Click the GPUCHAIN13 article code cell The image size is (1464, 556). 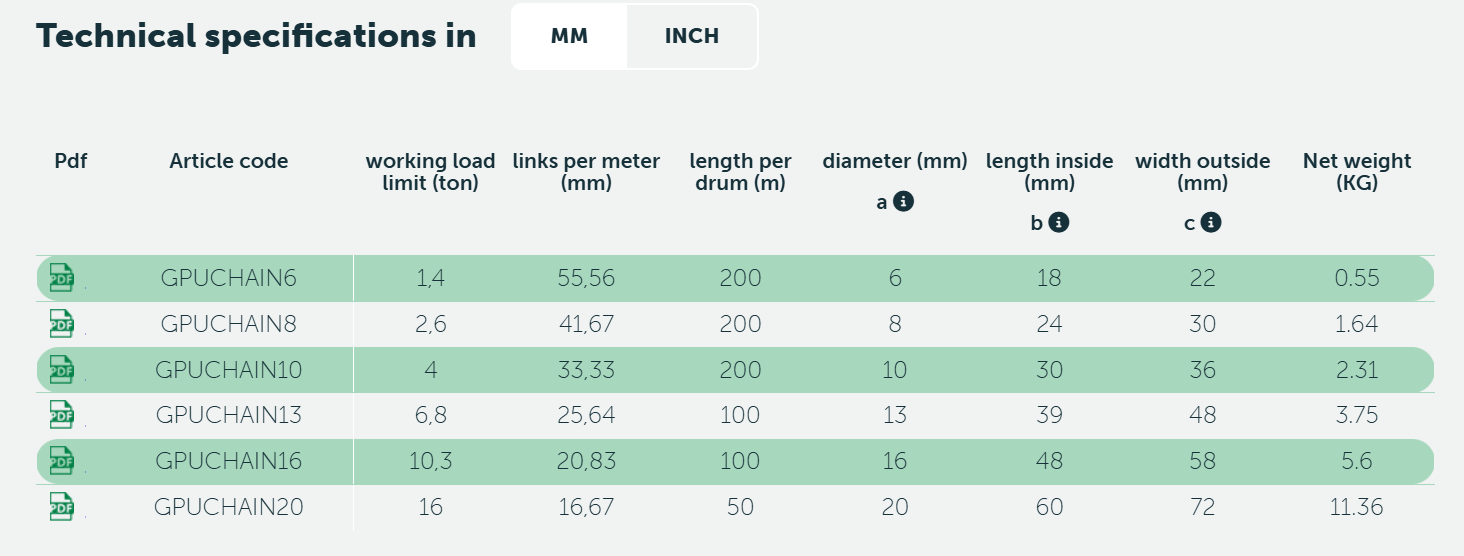229,415
